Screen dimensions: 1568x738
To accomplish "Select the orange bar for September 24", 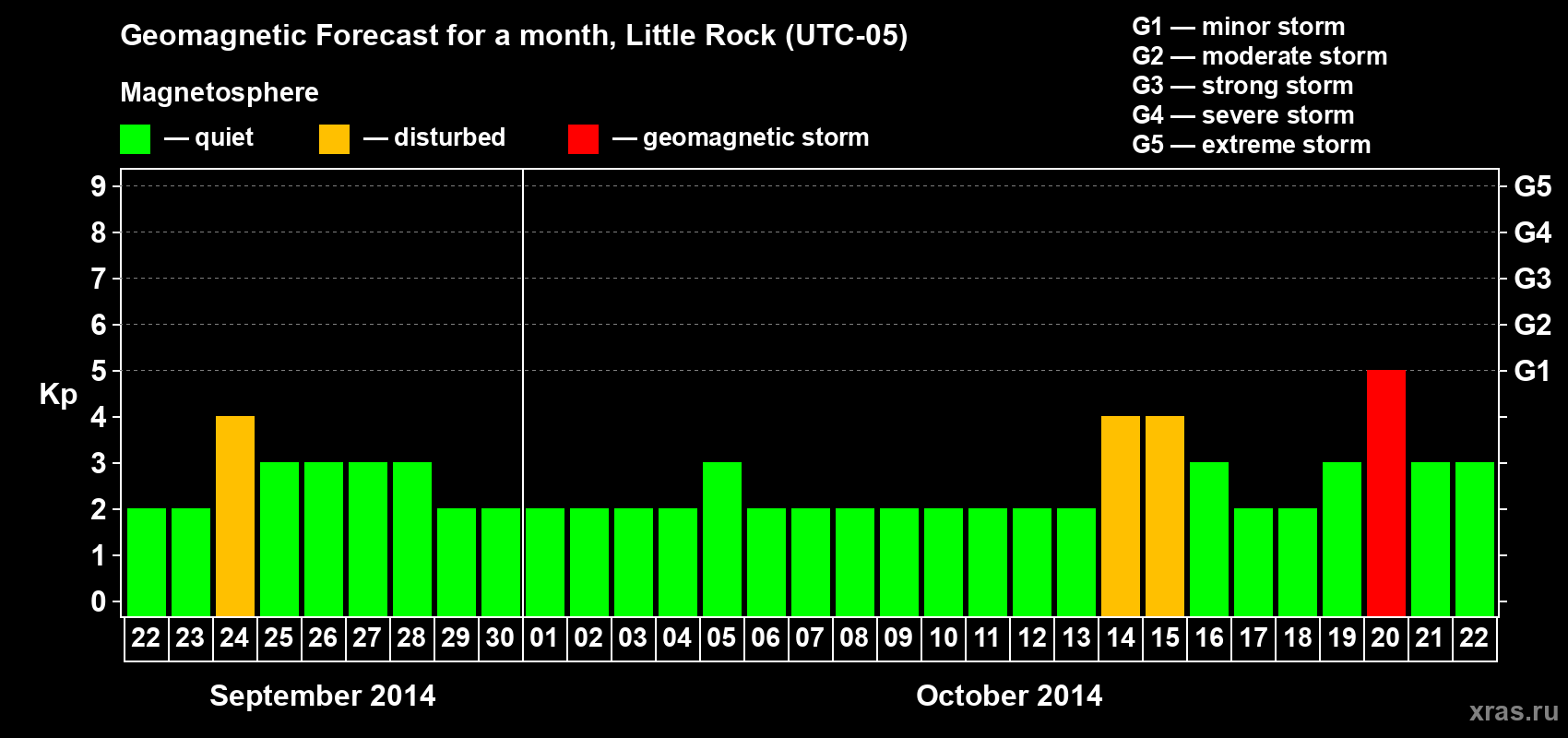I will (234, 516).
